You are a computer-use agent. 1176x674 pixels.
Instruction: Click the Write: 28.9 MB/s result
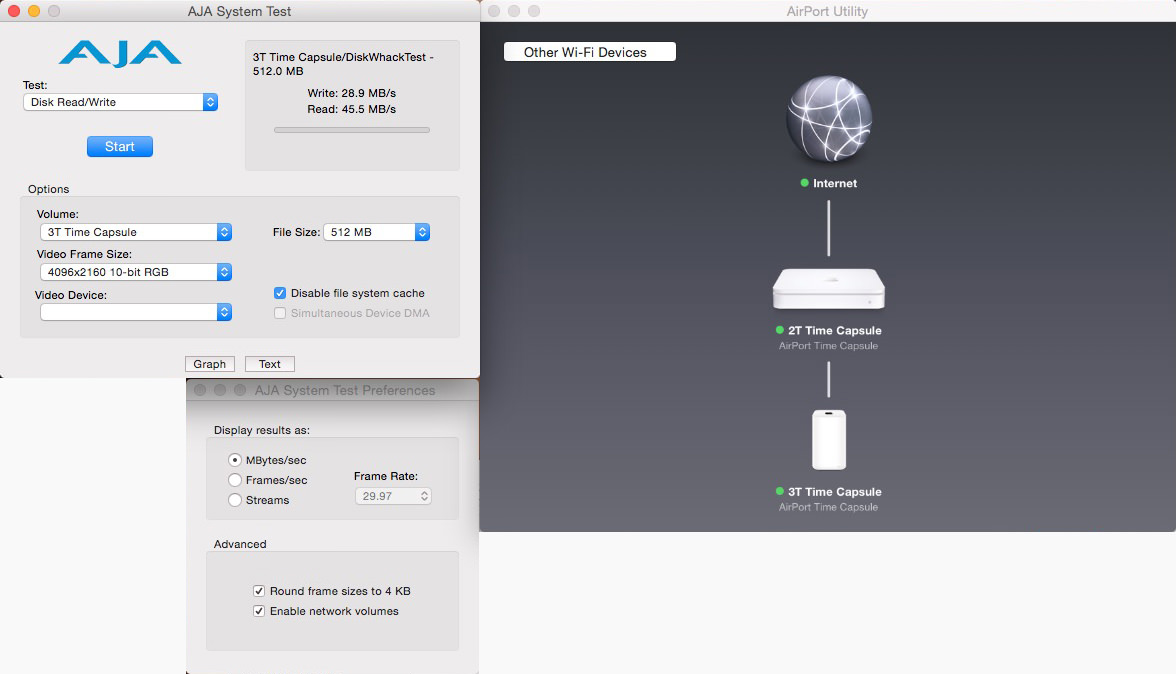352,93
